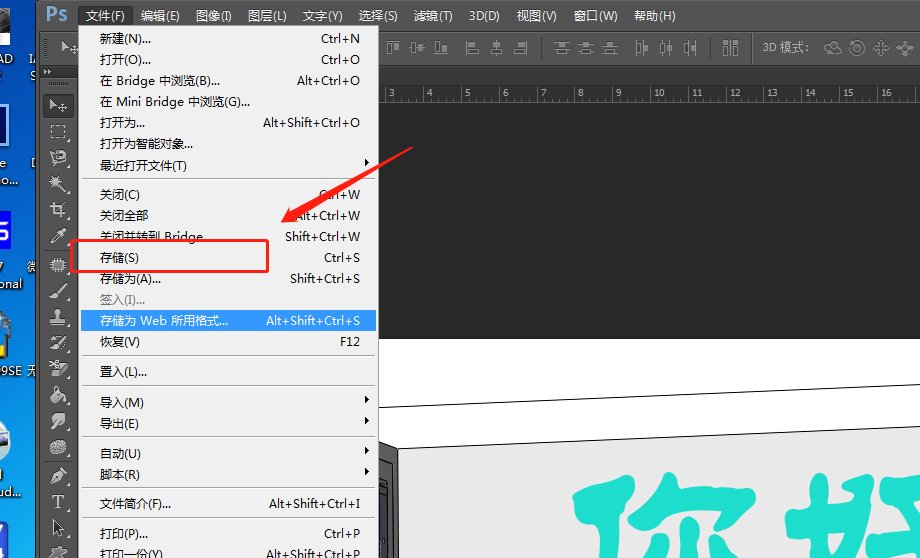The width and height of the screenshot is (920, 558).
Task: Open the 选择(S) menu
Action: click(378, 16)
